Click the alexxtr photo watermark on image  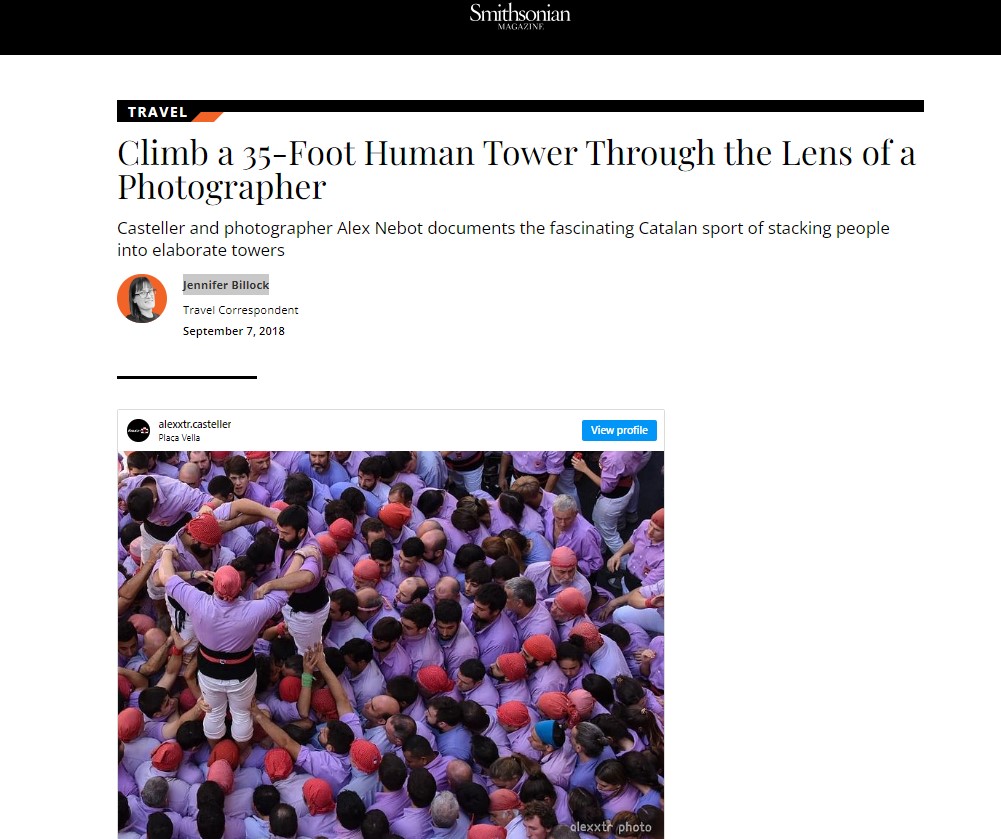click(x=611, y=827)
